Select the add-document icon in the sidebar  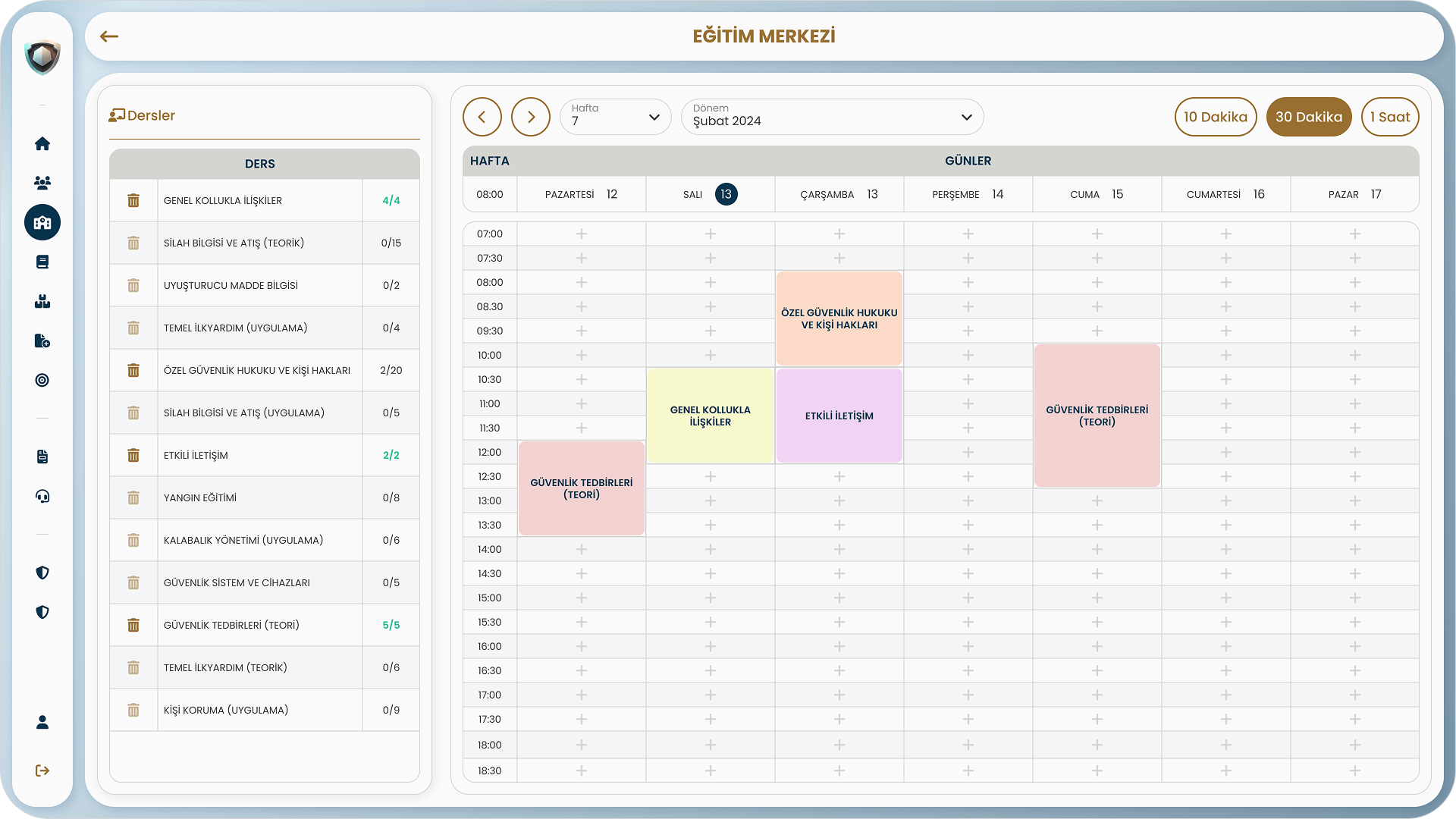click(42, 340)
